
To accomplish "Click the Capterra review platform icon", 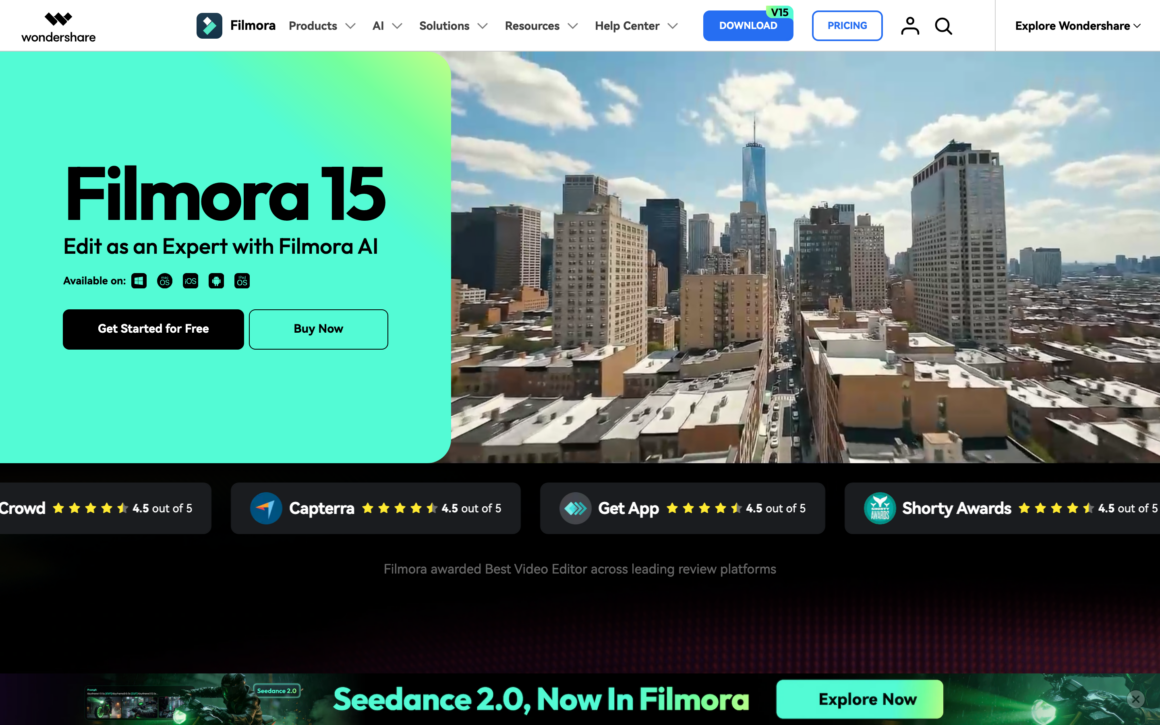I will click(266, 508).
